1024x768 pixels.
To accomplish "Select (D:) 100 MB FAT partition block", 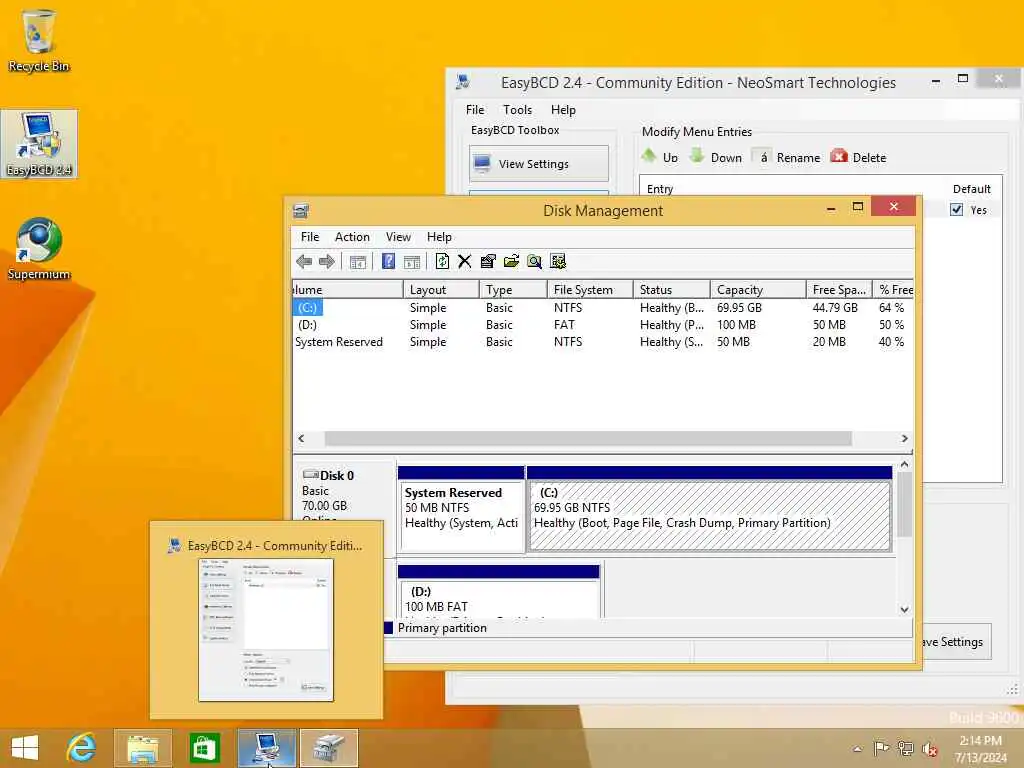I will pos(499,592).
